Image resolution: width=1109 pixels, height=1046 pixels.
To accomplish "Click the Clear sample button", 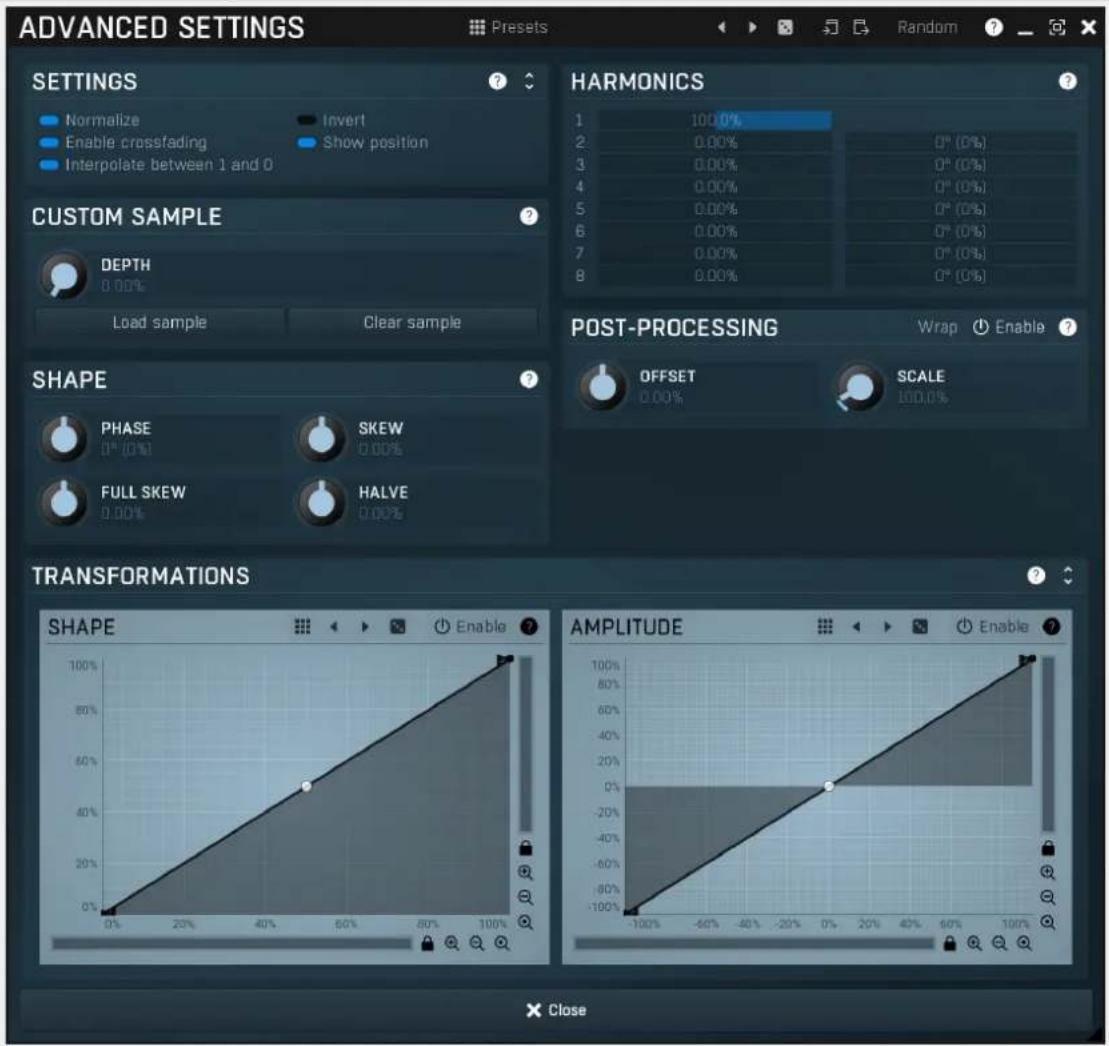I will 412,322.
